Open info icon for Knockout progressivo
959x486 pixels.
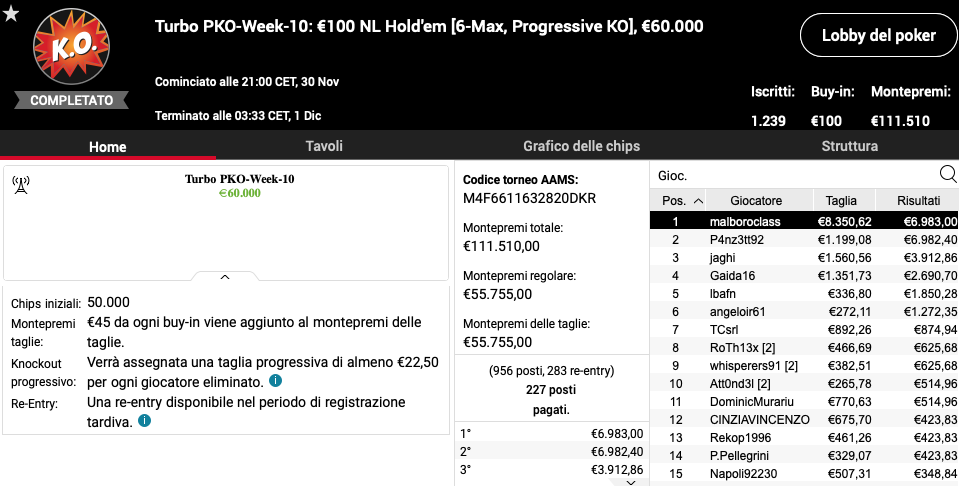(x=275, y=381)
